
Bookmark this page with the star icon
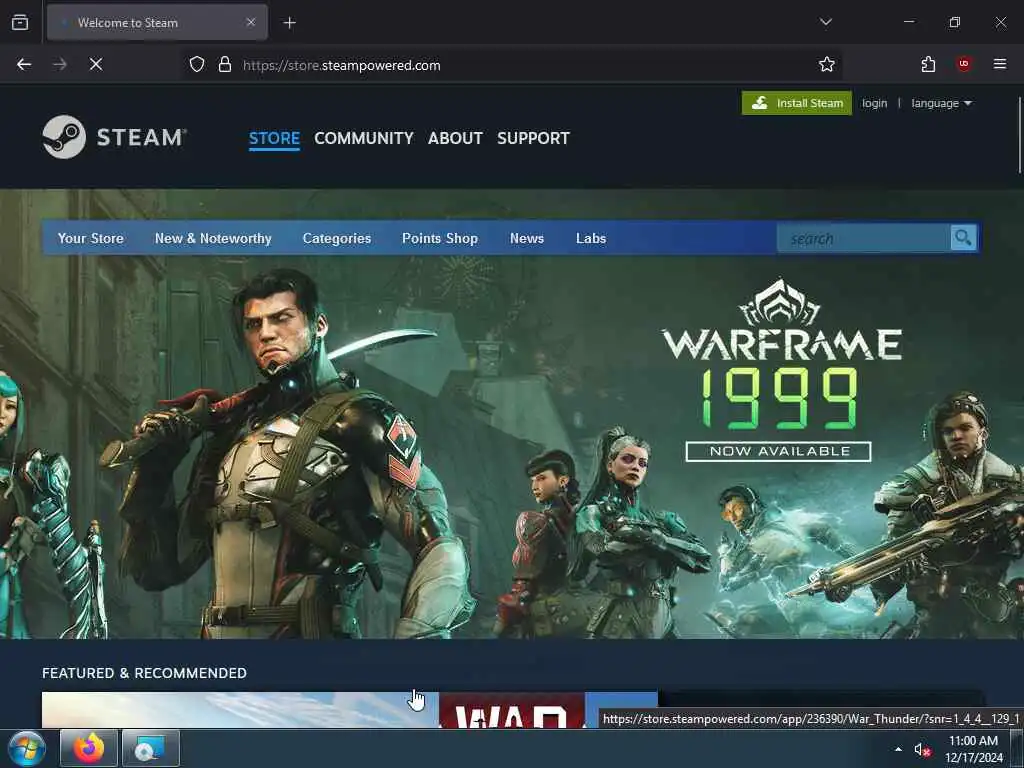[827, 64]
